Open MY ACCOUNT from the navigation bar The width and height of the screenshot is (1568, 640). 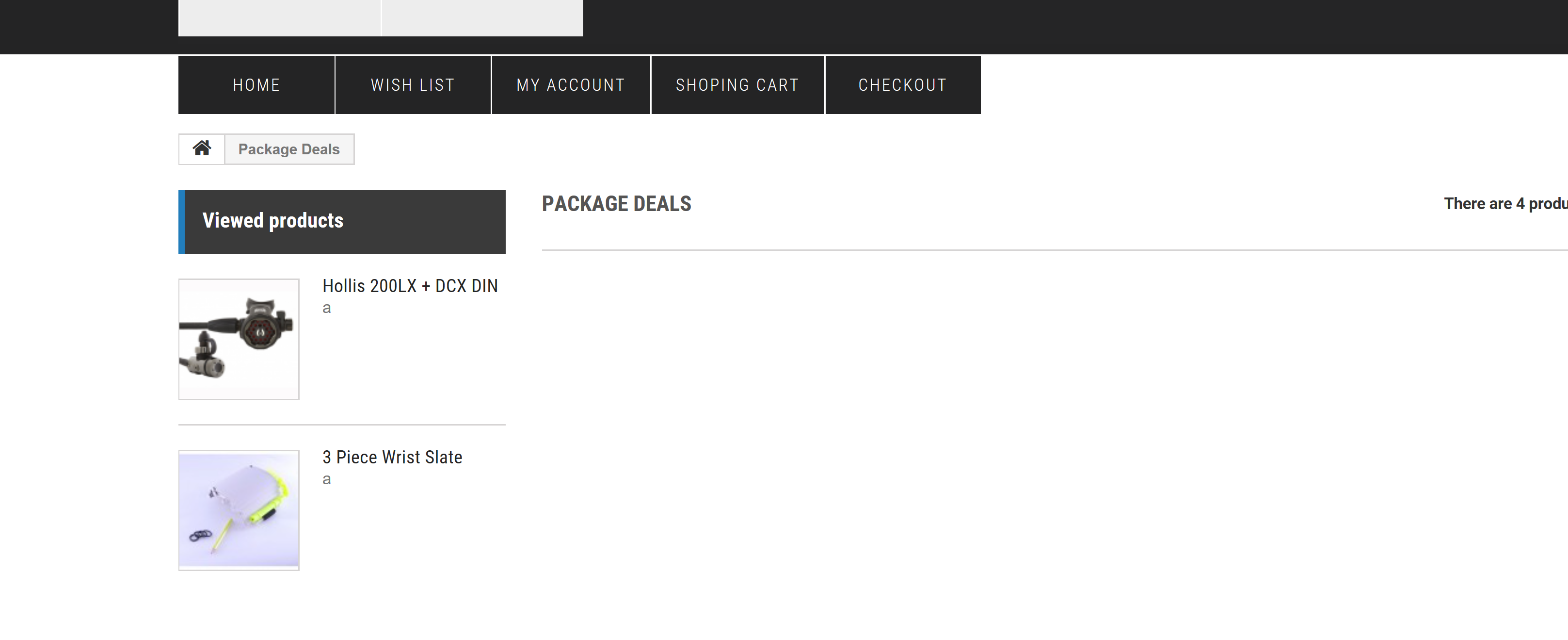point(570,84)
